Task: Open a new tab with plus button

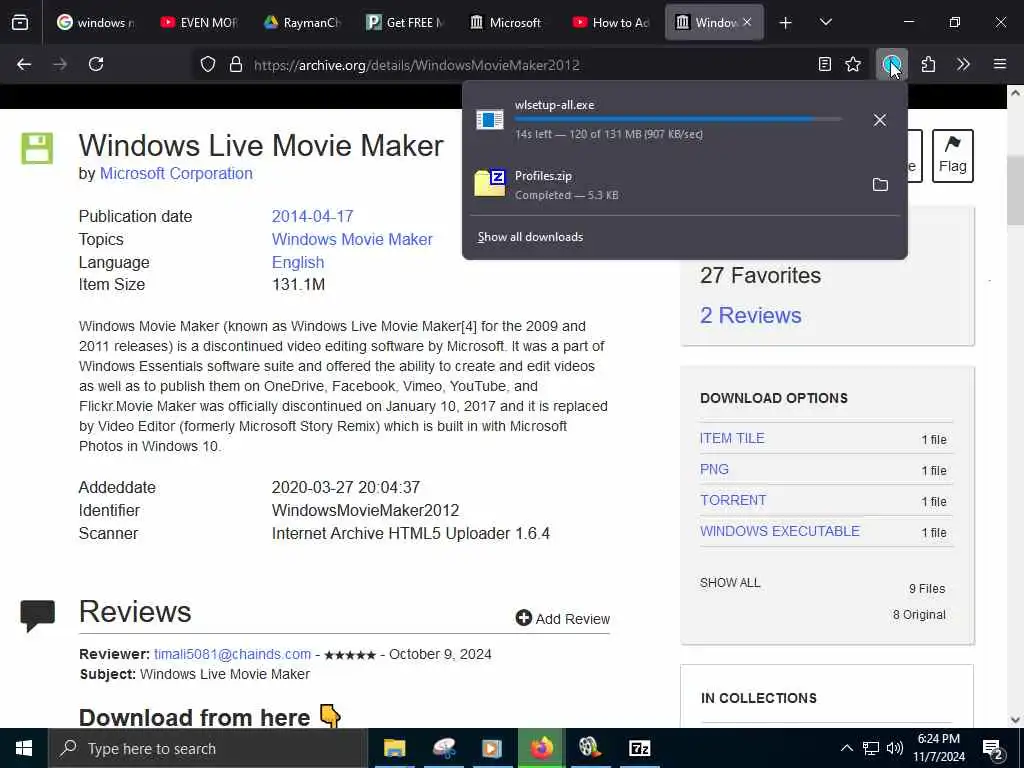Action: (786, 23)
